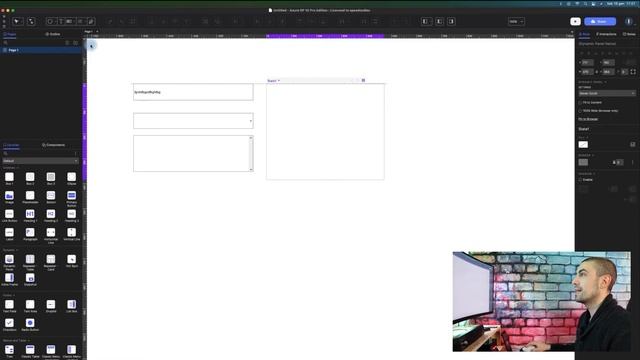Open the white Fill color swatch
The image size is (640, 360).
[x=583, y=144]
